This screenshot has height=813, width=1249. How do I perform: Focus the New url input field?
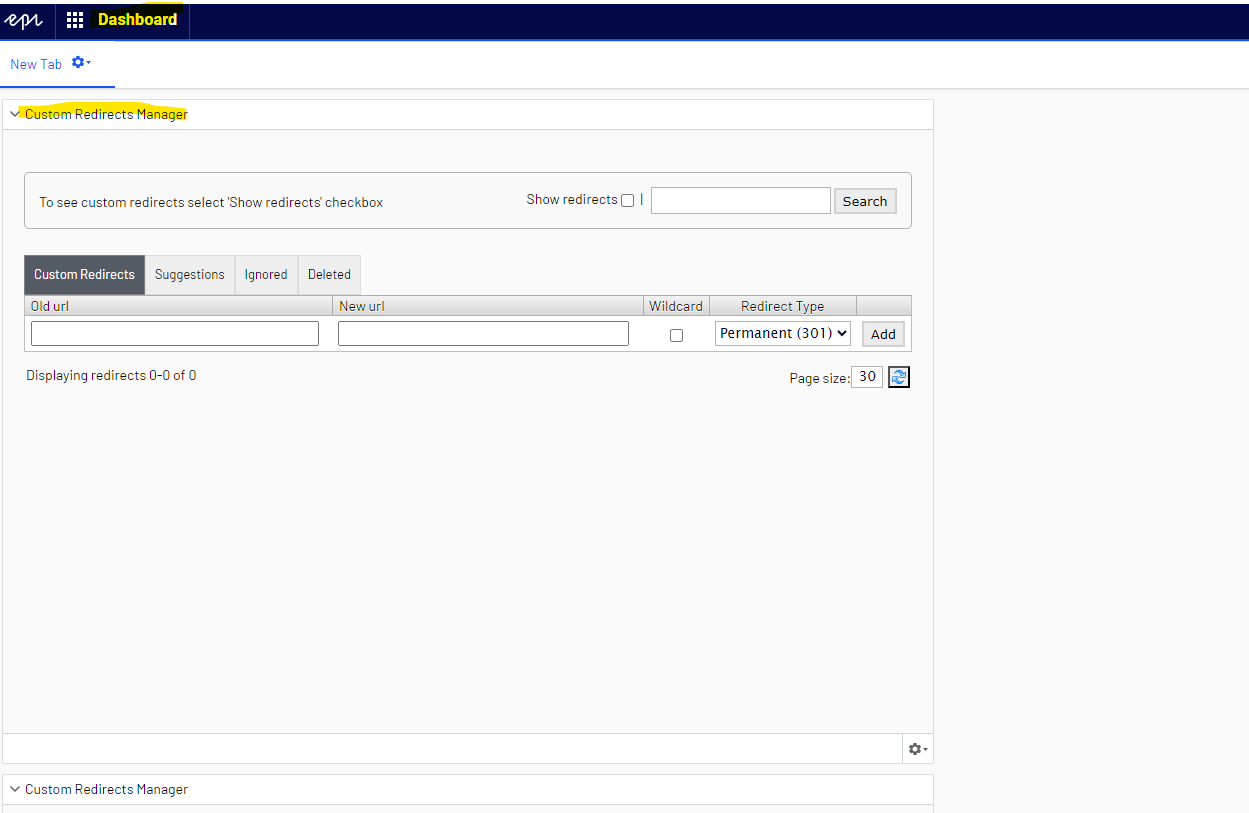(483, 334)
